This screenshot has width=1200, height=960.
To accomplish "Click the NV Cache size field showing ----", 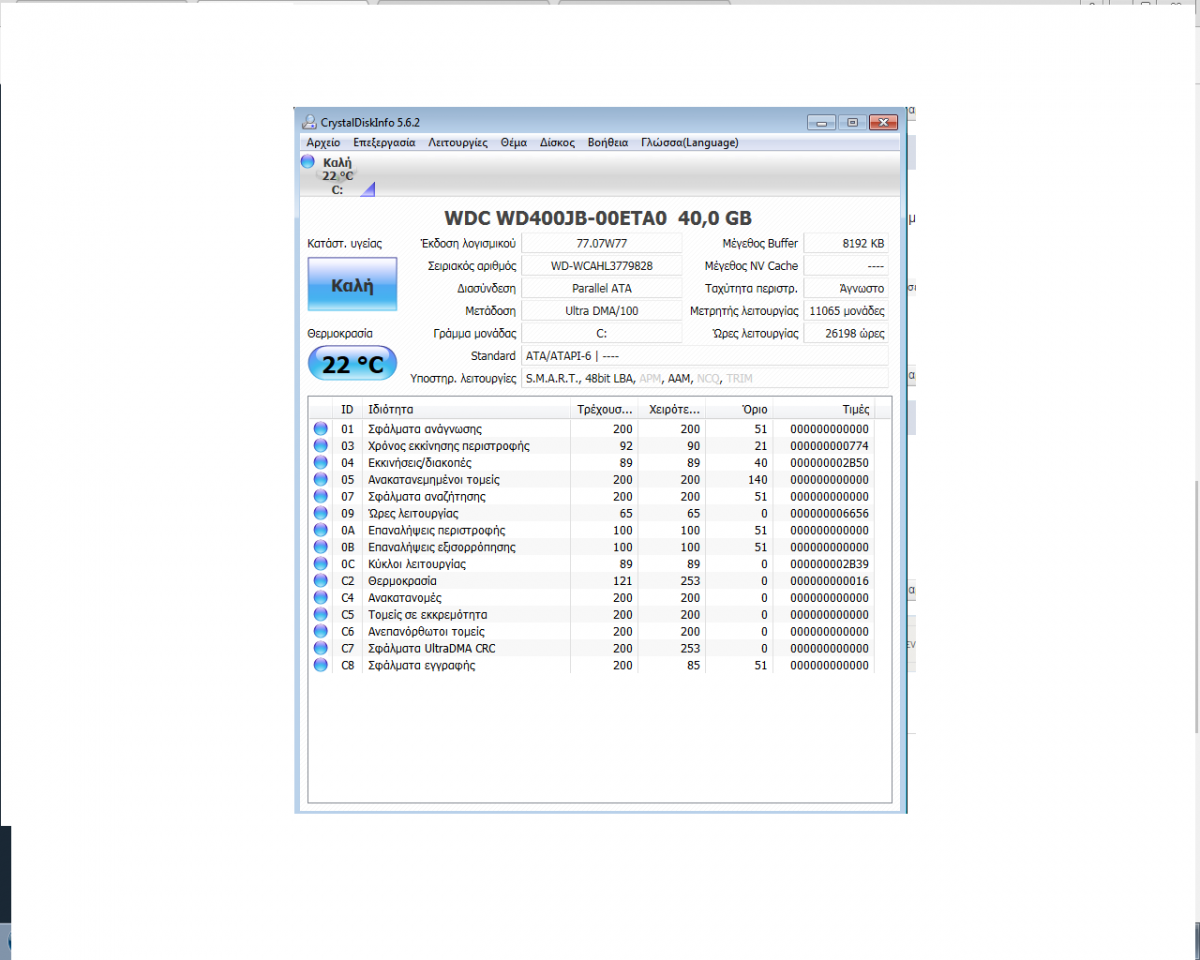I will (846, 266).
